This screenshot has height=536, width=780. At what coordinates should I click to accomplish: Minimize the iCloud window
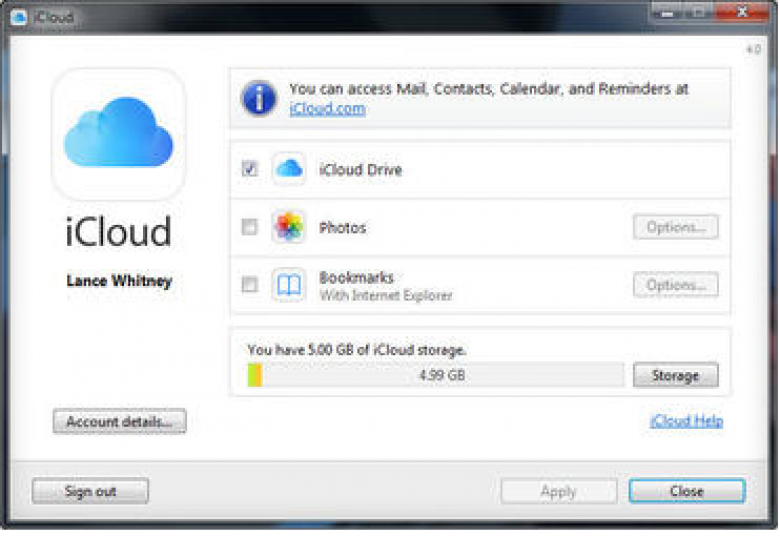[667, 12]
